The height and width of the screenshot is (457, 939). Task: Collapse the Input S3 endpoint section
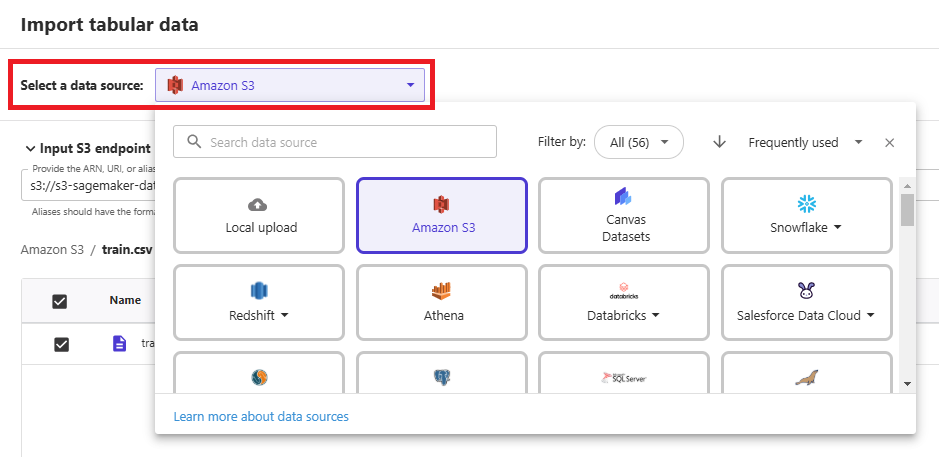tap(30, 149)
